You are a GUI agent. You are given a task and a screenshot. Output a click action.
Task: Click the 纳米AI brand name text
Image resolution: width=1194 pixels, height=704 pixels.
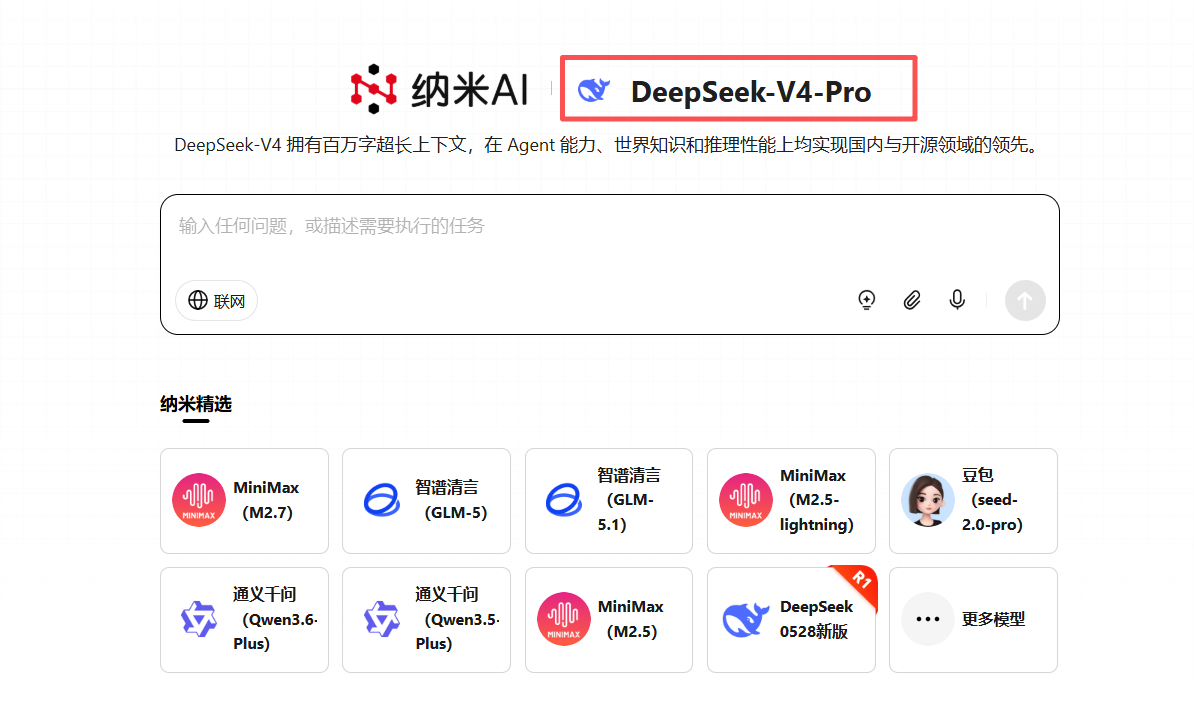coord(470,91)
